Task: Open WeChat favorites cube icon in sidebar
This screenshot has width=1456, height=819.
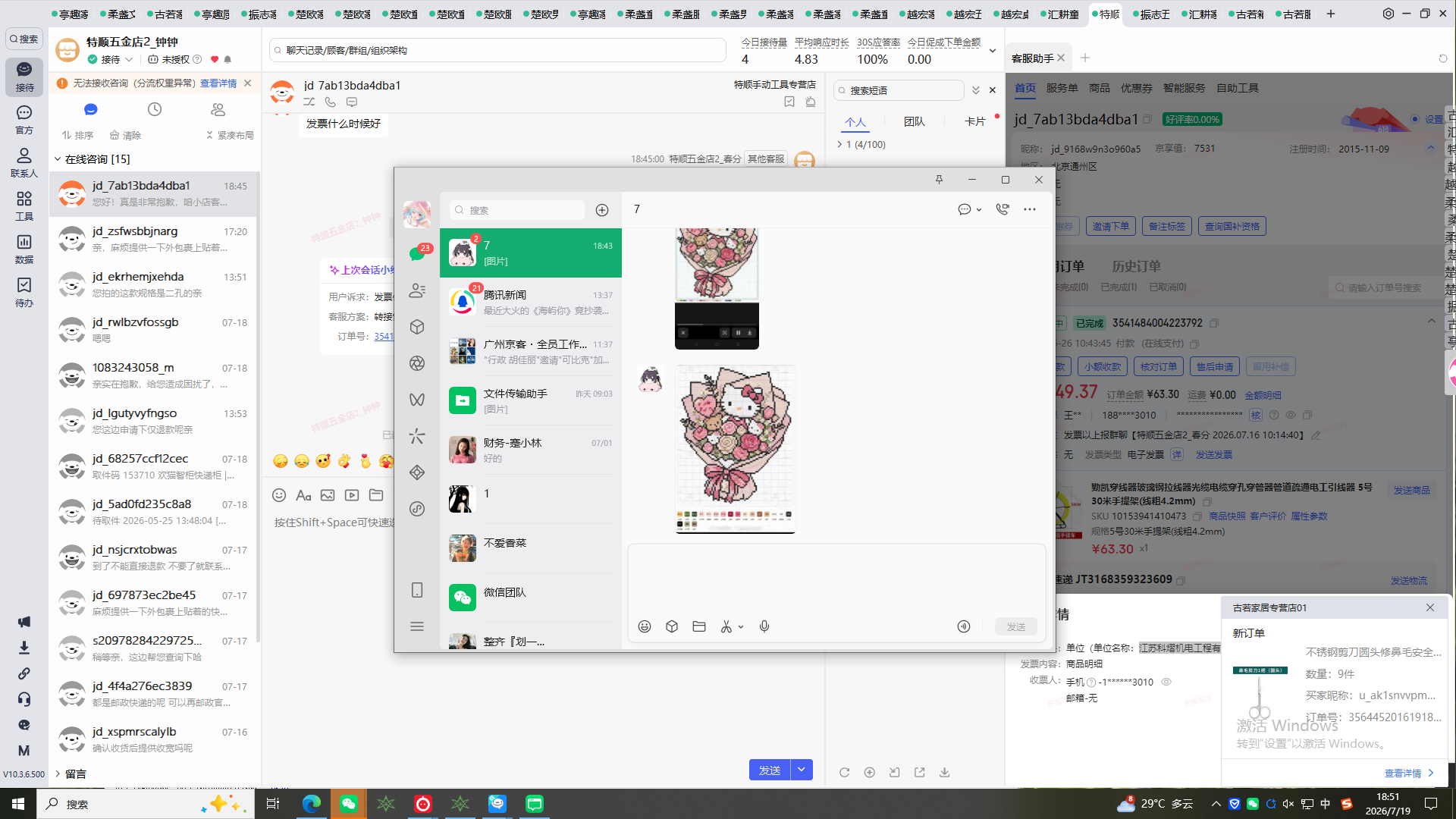Action: [x=417, y=327]
